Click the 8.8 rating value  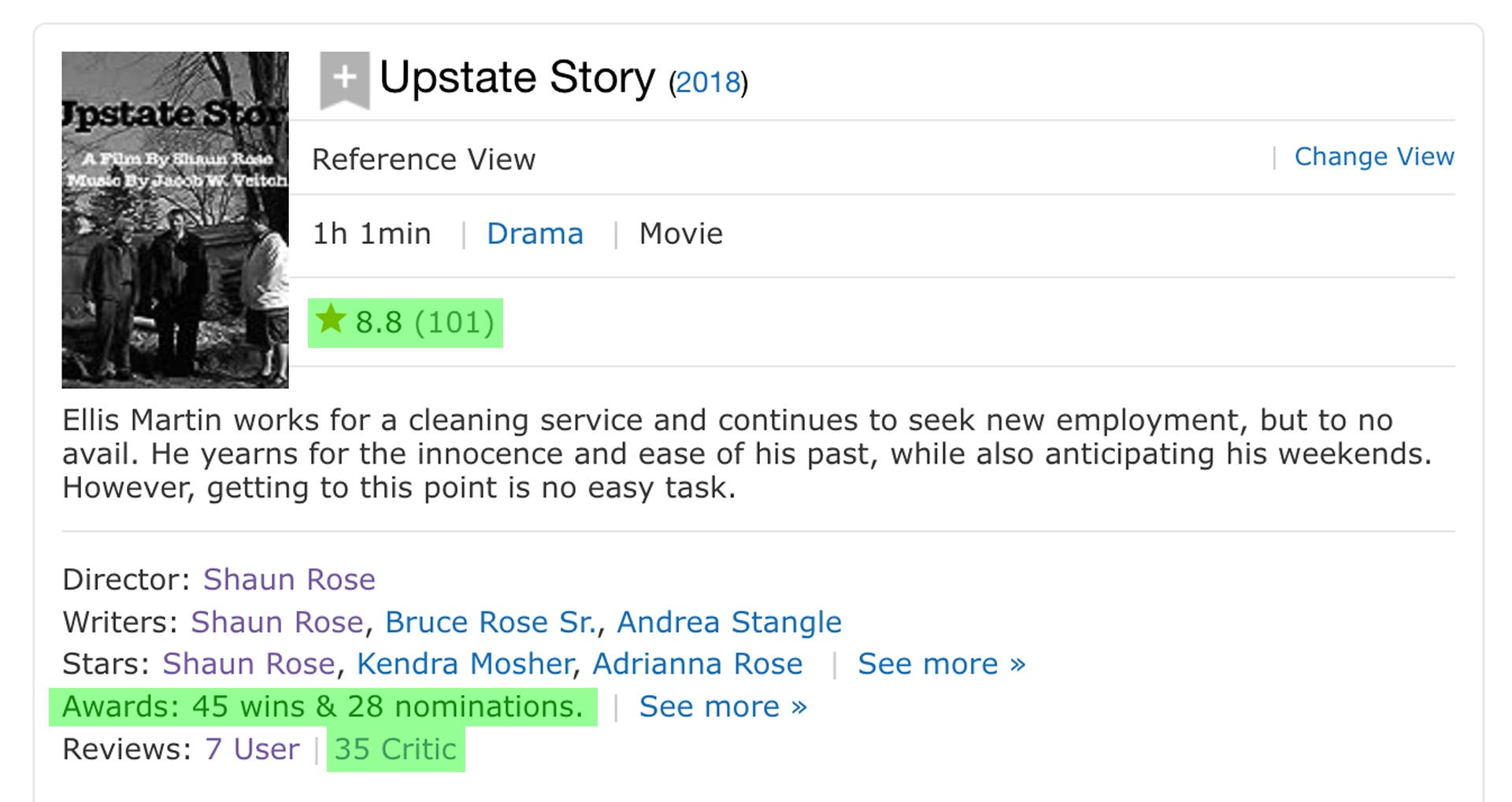[x=378, y=323]
